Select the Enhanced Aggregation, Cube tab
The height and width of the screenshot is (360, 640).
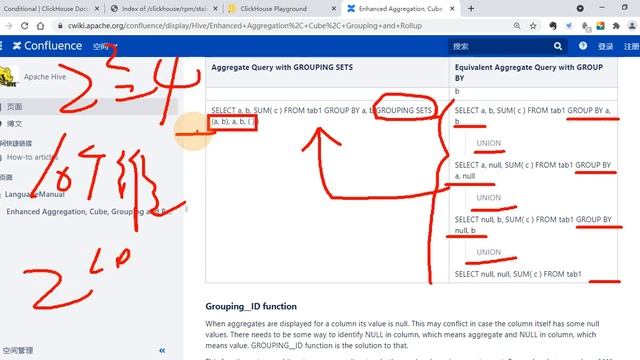click(x=400, y=9)
